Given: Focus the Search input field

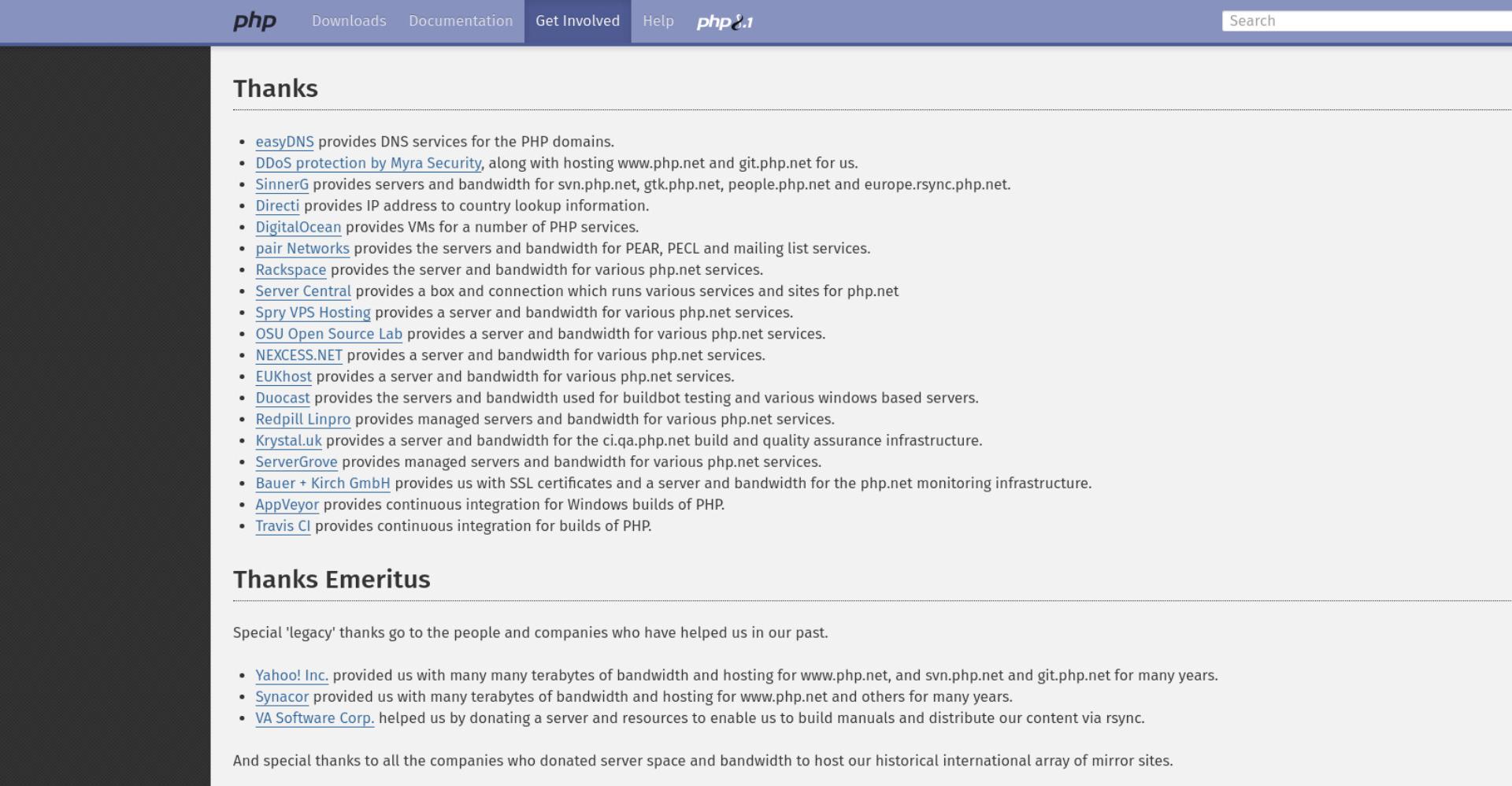Looking at the screenshot, I should (x=1367, y=21).
